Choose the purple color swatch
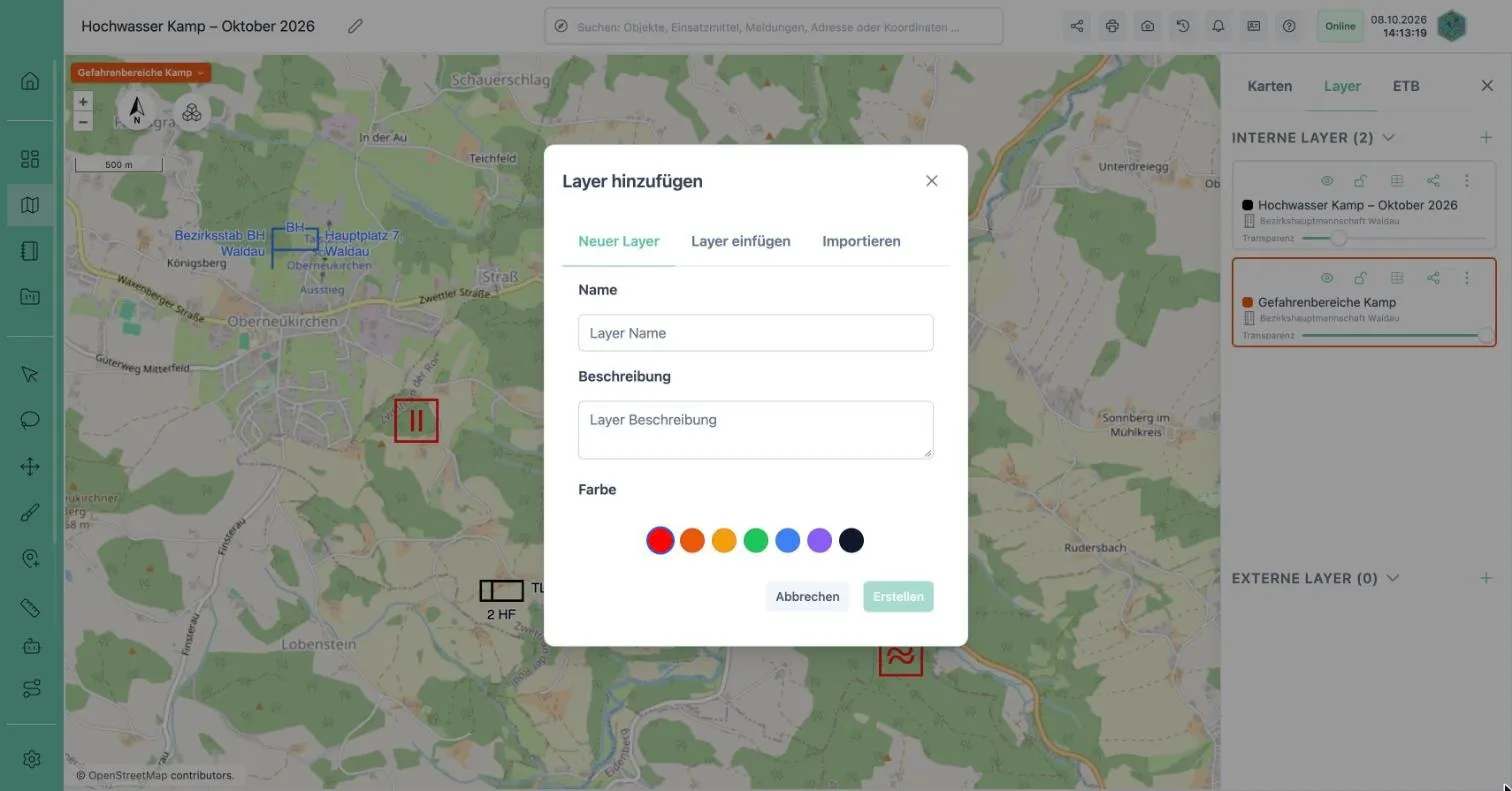The height and width of the screenshot is (791, 1512). tap(819, 541)
